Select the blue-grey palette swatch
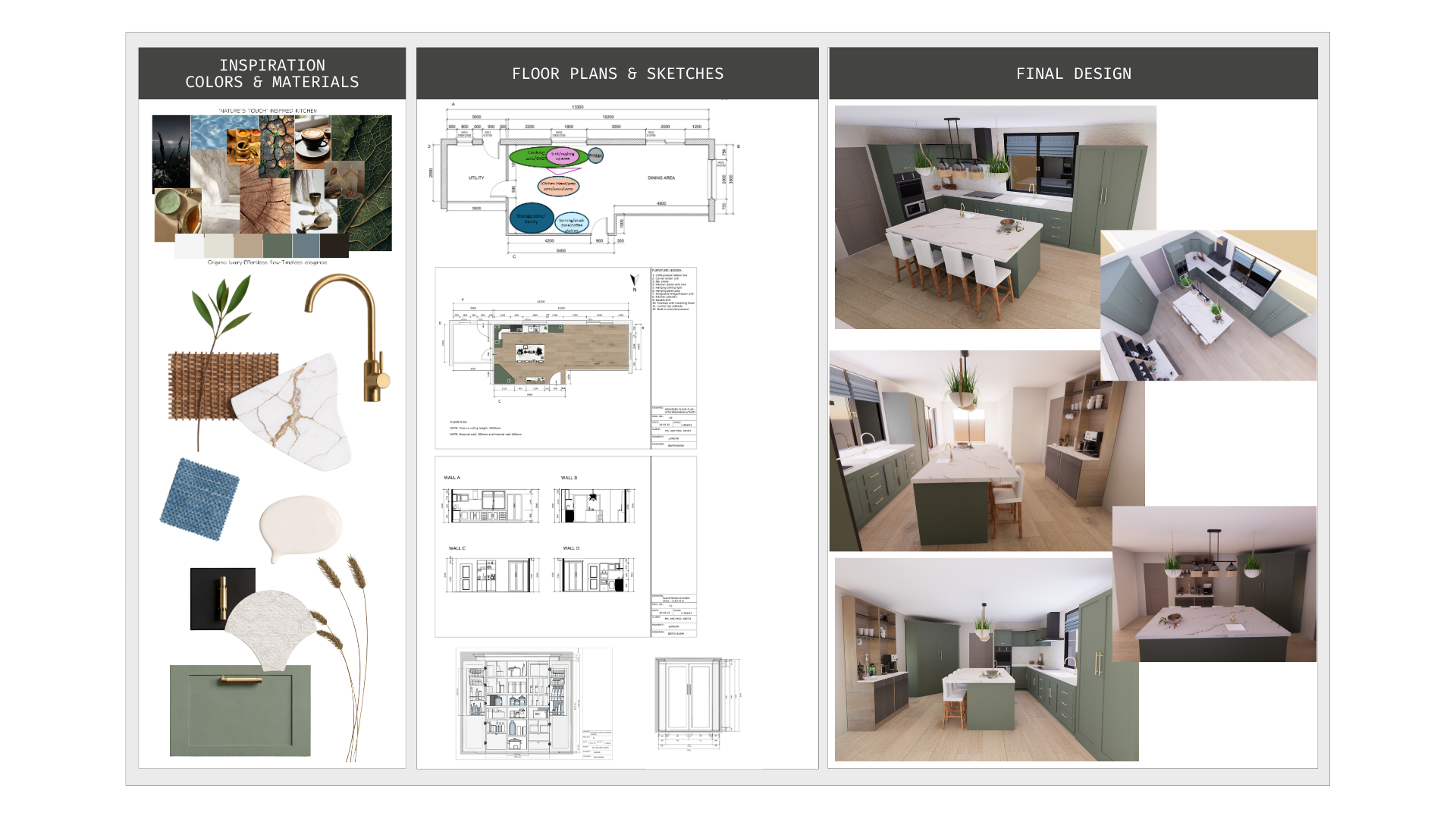The height and width of the screenshot is (819, 1456). 306,246
